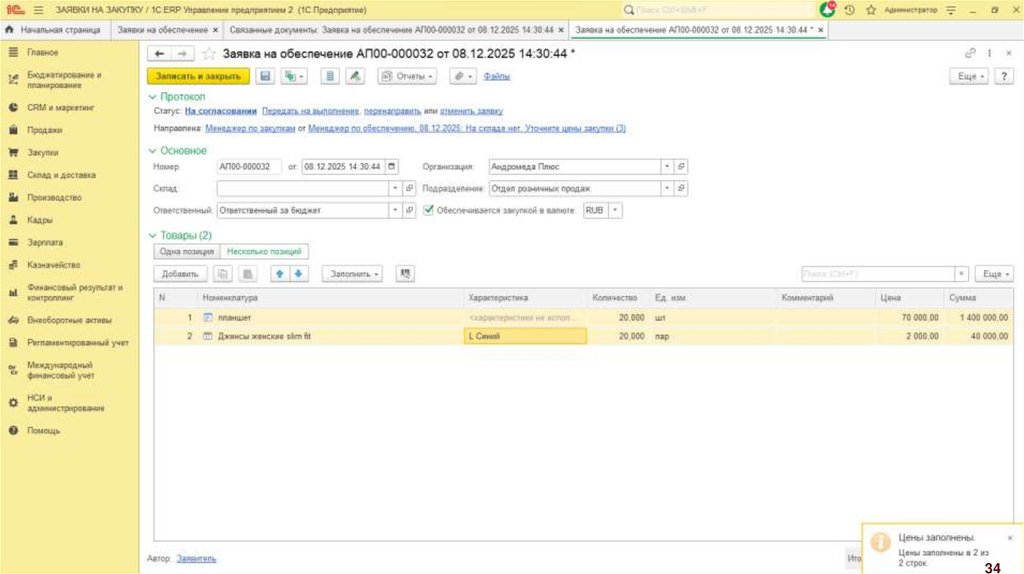Open the Заявитель author link

[x=197, y=558]
